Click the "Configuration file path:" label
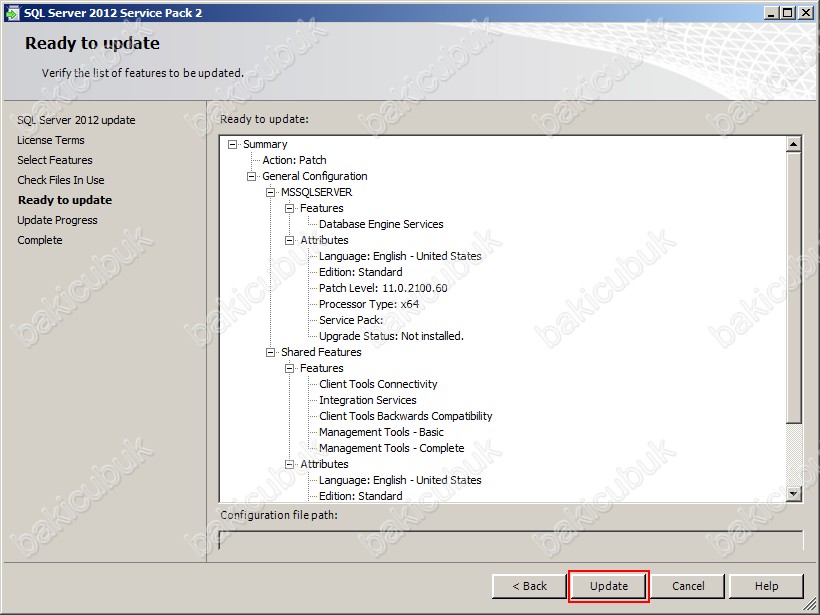The width and height of the screenshot is (820, 615). (279, 515)
